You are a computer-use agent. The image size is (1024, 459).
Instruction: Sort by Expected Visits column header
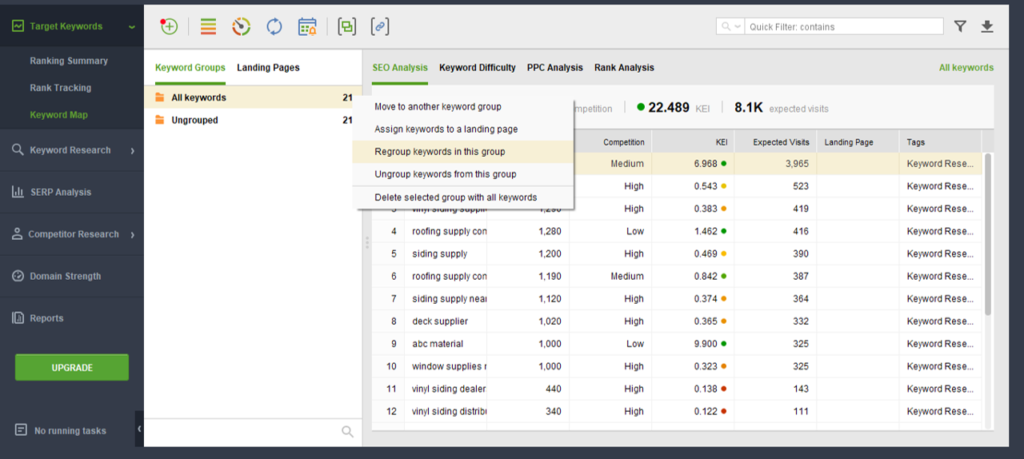coord(775,142)
